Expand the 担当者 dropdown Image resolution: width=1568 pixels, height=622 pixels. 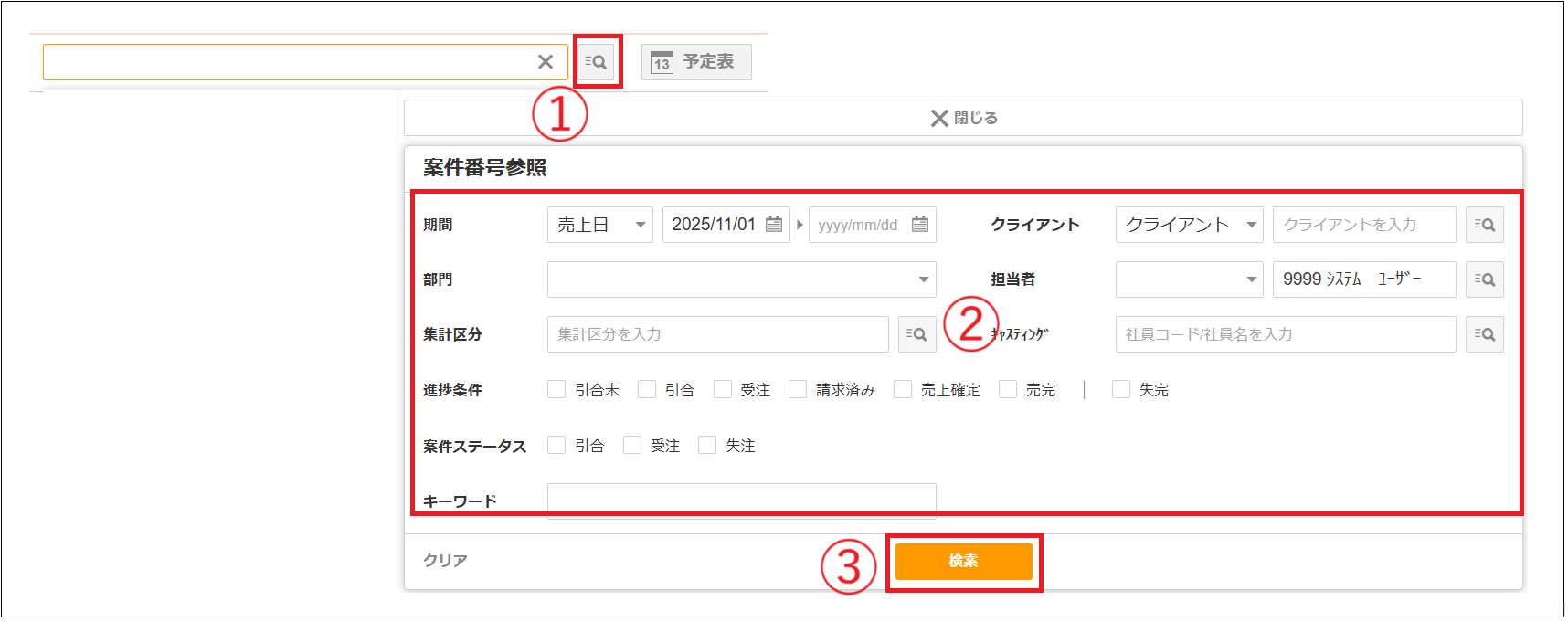tap(1189, 279)
